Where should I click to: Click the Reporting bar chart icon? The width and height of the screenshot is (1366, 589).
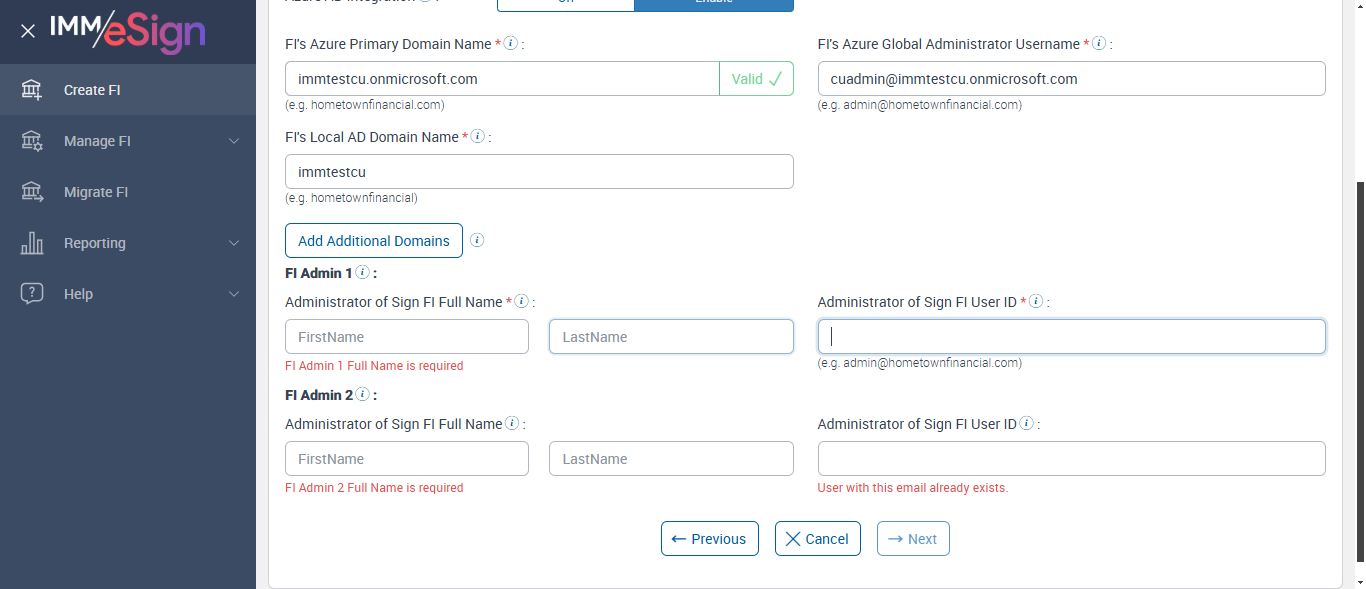click(32, 243)
